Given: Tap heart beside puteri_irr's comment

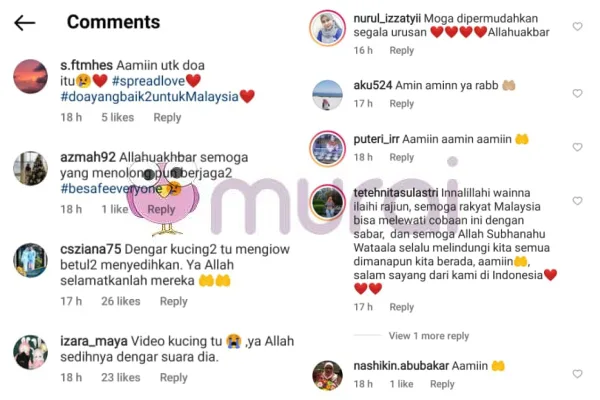Looking at the screenshot, I should (577, 147).
